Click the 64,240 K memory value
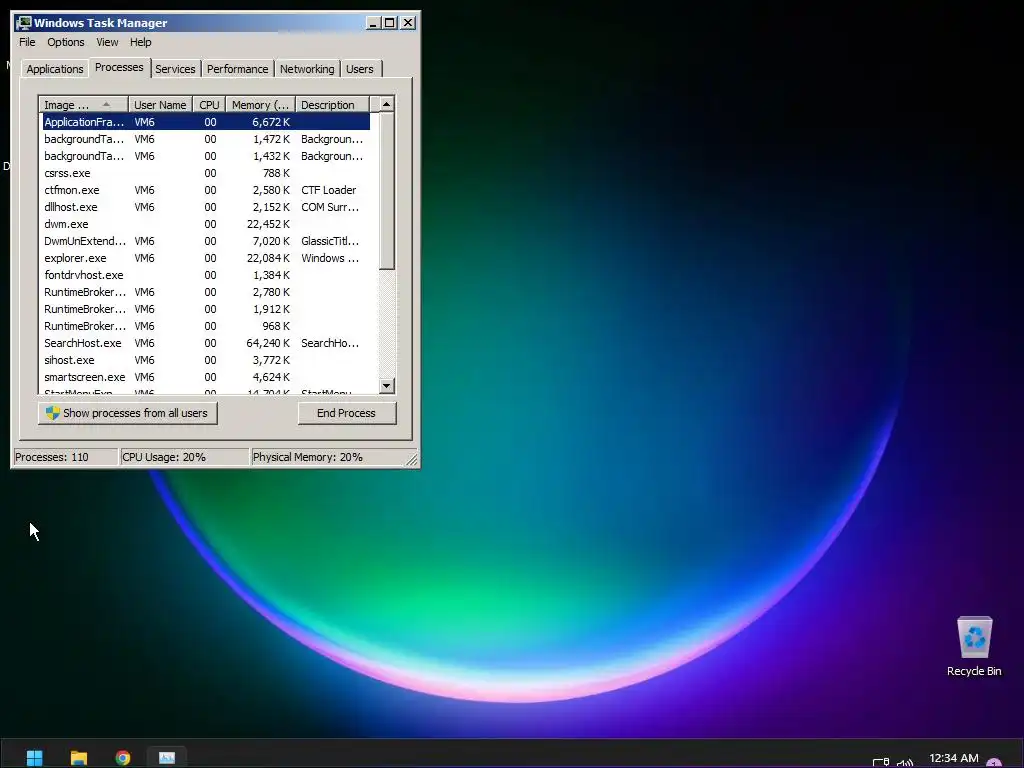Image resolution: width=1024 pixels, height=768 pixels. click(268, 343)
